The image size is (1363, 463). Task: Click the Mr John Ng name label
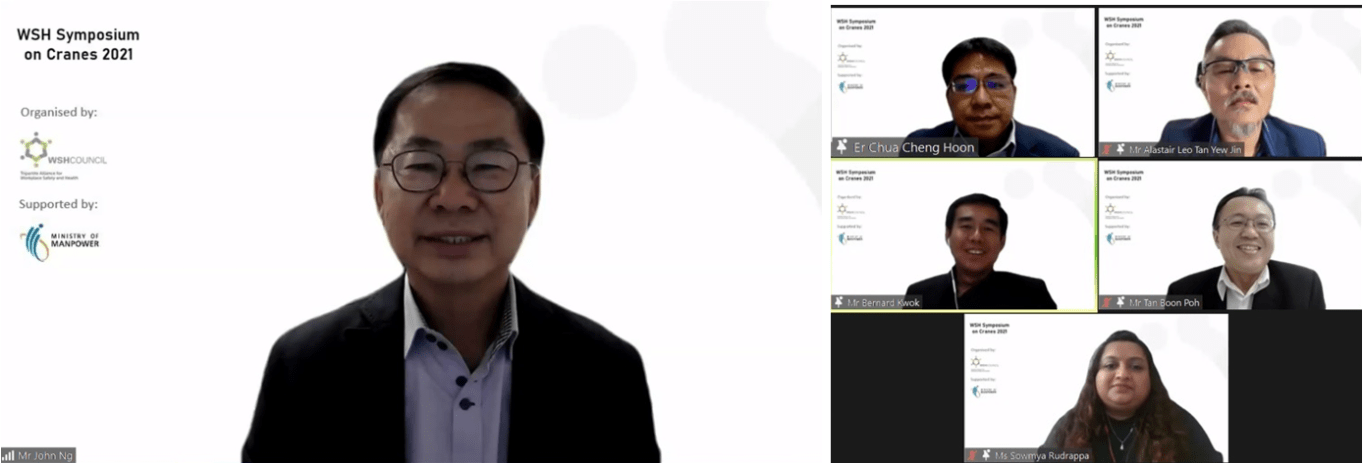click(45, 456)
